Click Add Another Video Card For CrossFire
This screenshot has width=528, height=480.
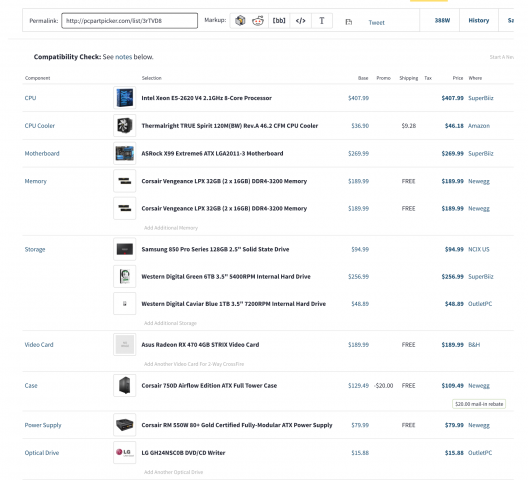click(194, 364)
